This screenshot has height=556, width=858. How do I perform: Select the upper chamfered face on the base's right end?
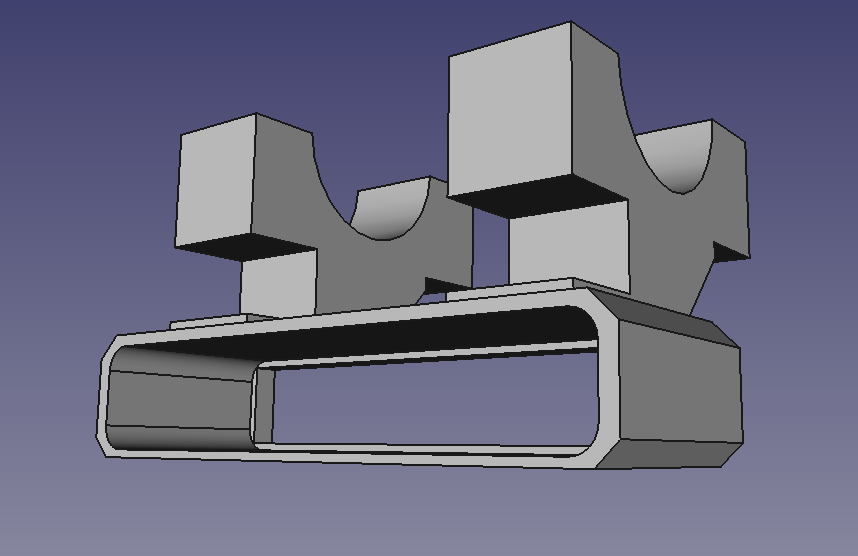click(x=662, y=315)
